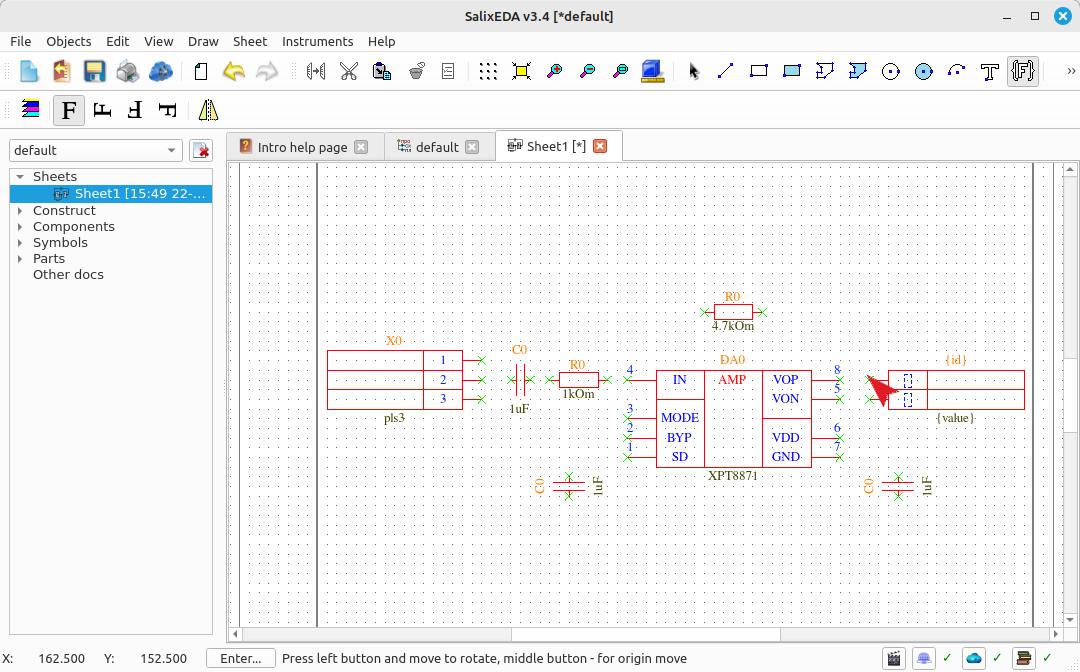The height and width of the screenshot is (672, 1080).
Task: Click the greyed redo arrow
Action: tap(267, 72)
